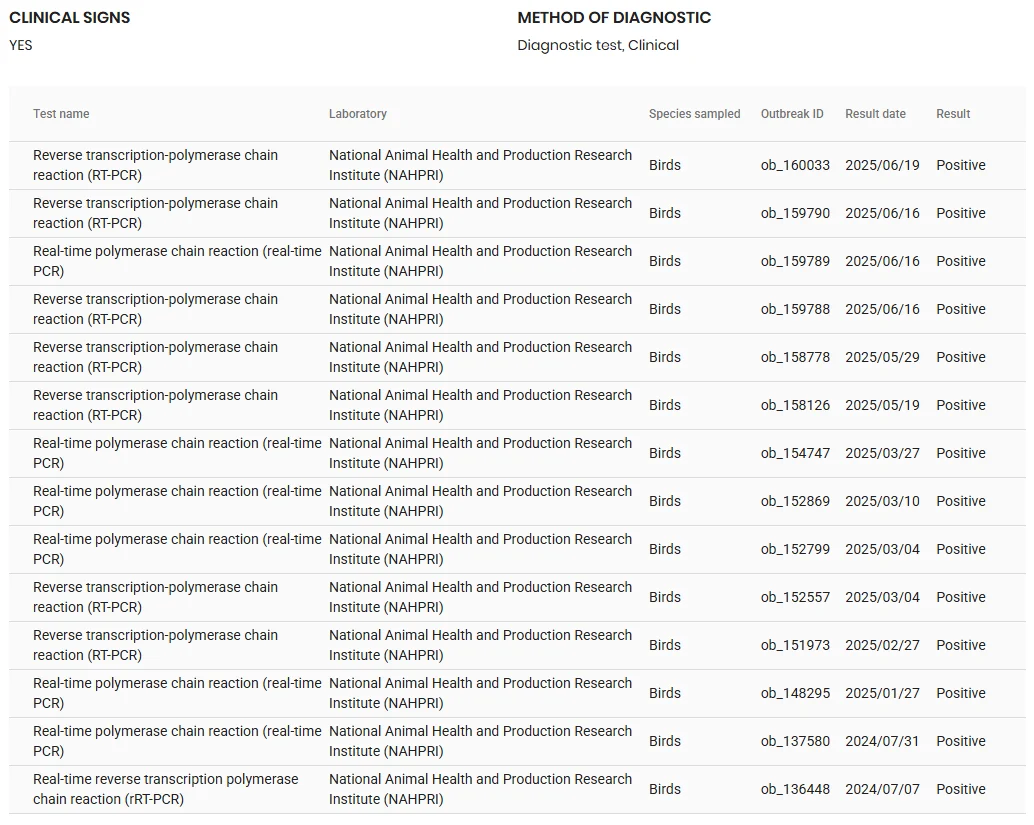This screenshot has height=825, width=1034.
Task: Select outbreak ID ob_137580
Action: click(795, 741)
